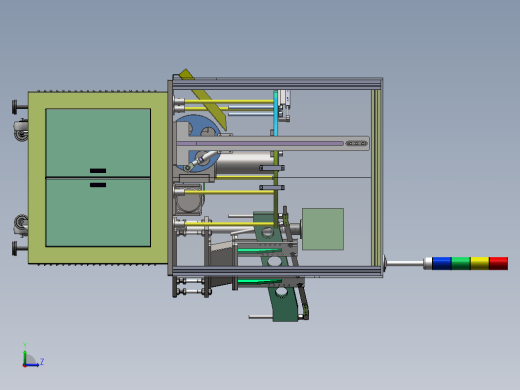520x390 pixels.
Task: Select the dark green bracket below frame
Action: 283,304
